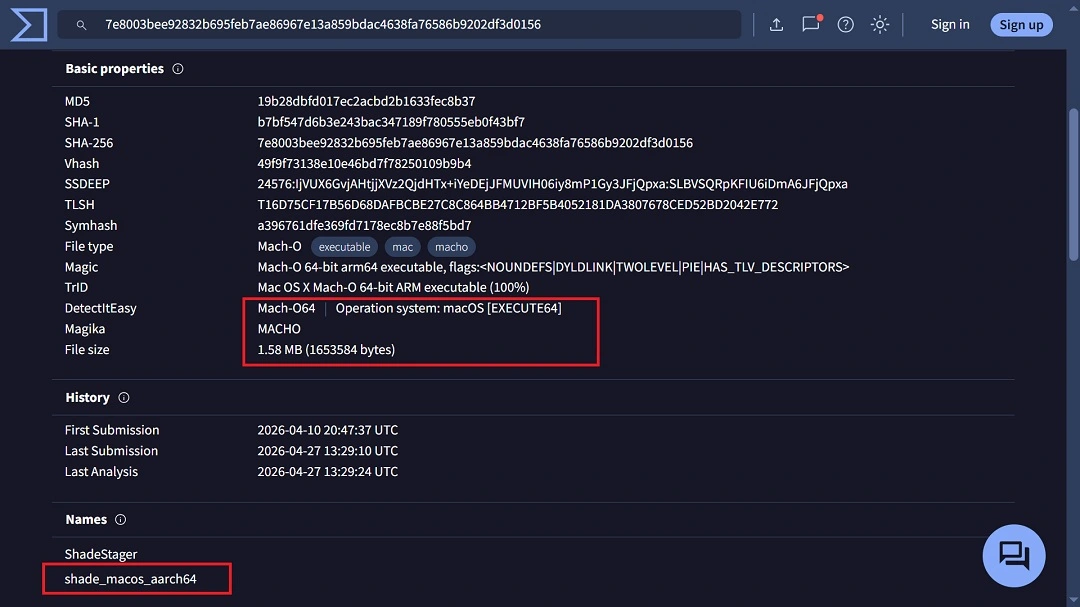The image size is (1080, 607).
Task: Select the macho file type tag
Action: click(451, 246)
